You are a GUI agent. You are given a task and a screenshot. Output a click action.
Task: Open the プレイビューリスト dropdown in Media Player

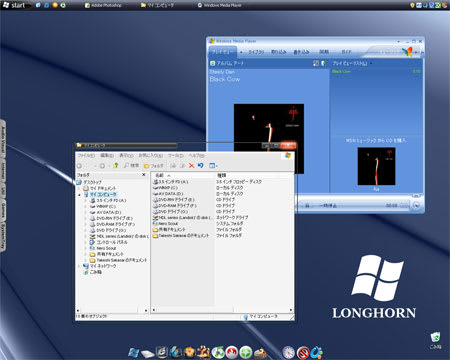click(x=371, y=63)
